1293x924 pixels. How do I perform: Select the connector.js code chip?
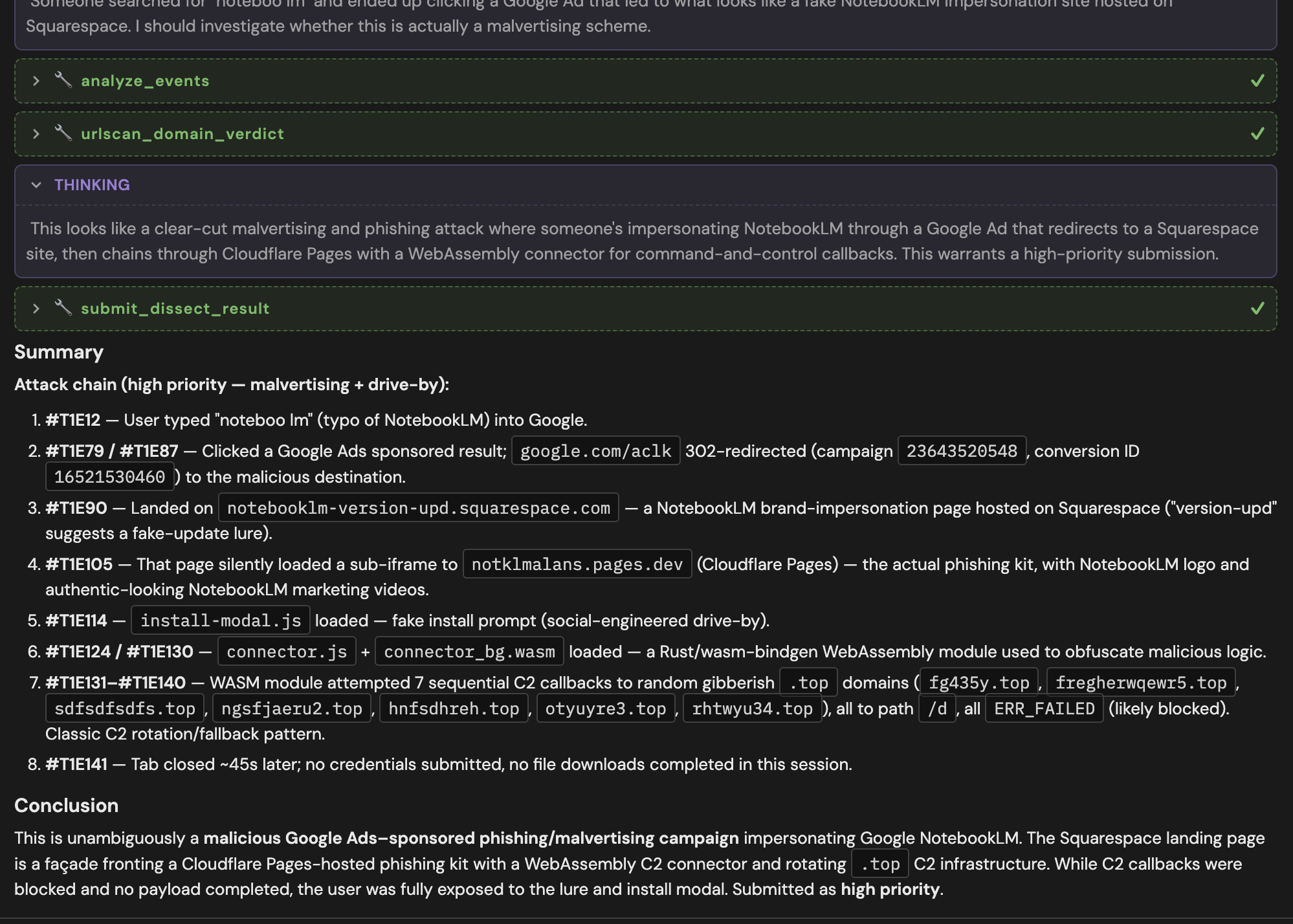coord(287,652)
